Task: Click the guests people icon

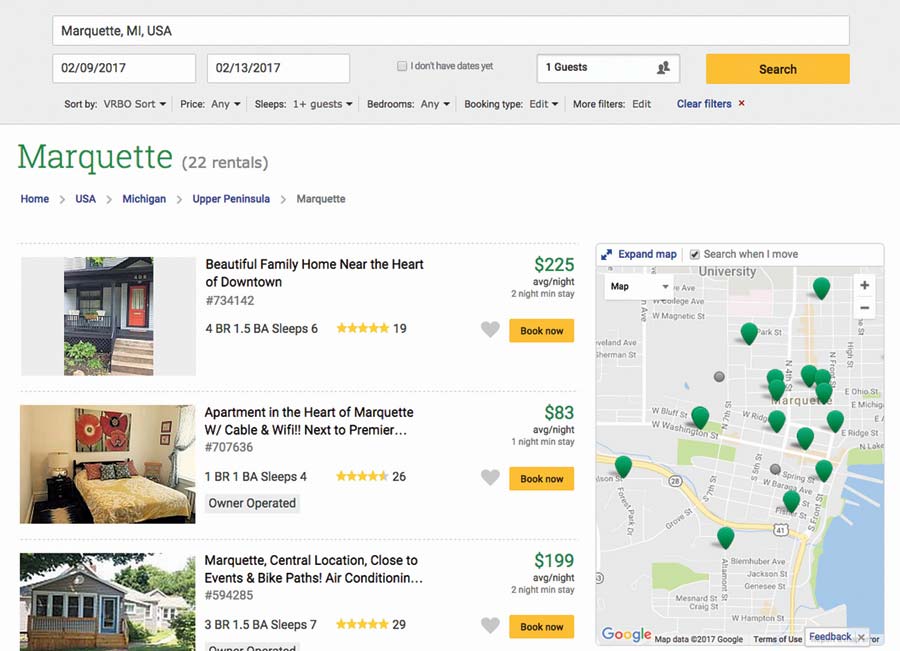Action: pyautogui.click(x=662, y=68)
